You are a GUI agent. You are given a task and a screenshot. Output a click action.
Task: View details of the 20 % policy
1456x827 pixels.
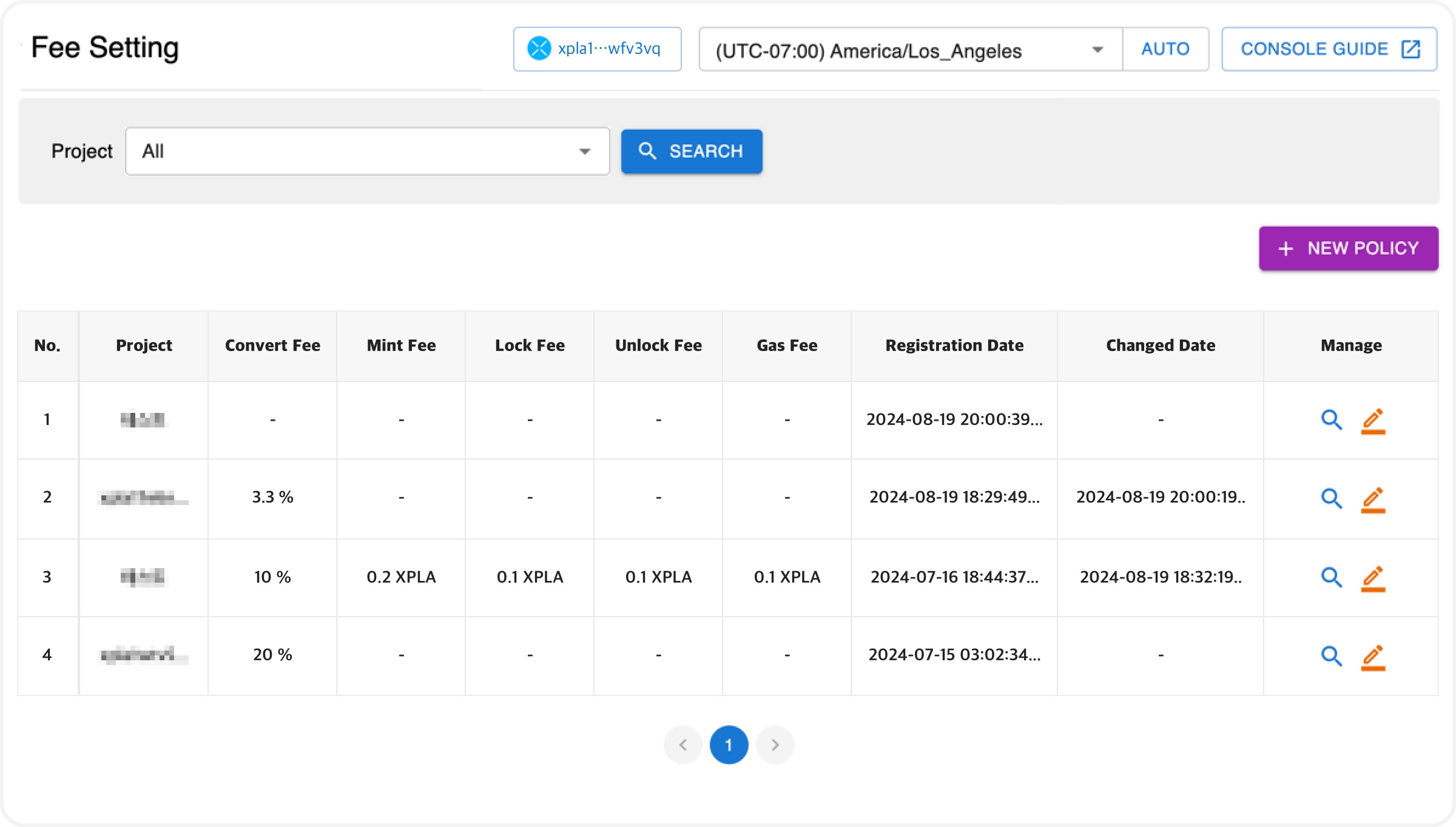click(x=1331, y=655)
